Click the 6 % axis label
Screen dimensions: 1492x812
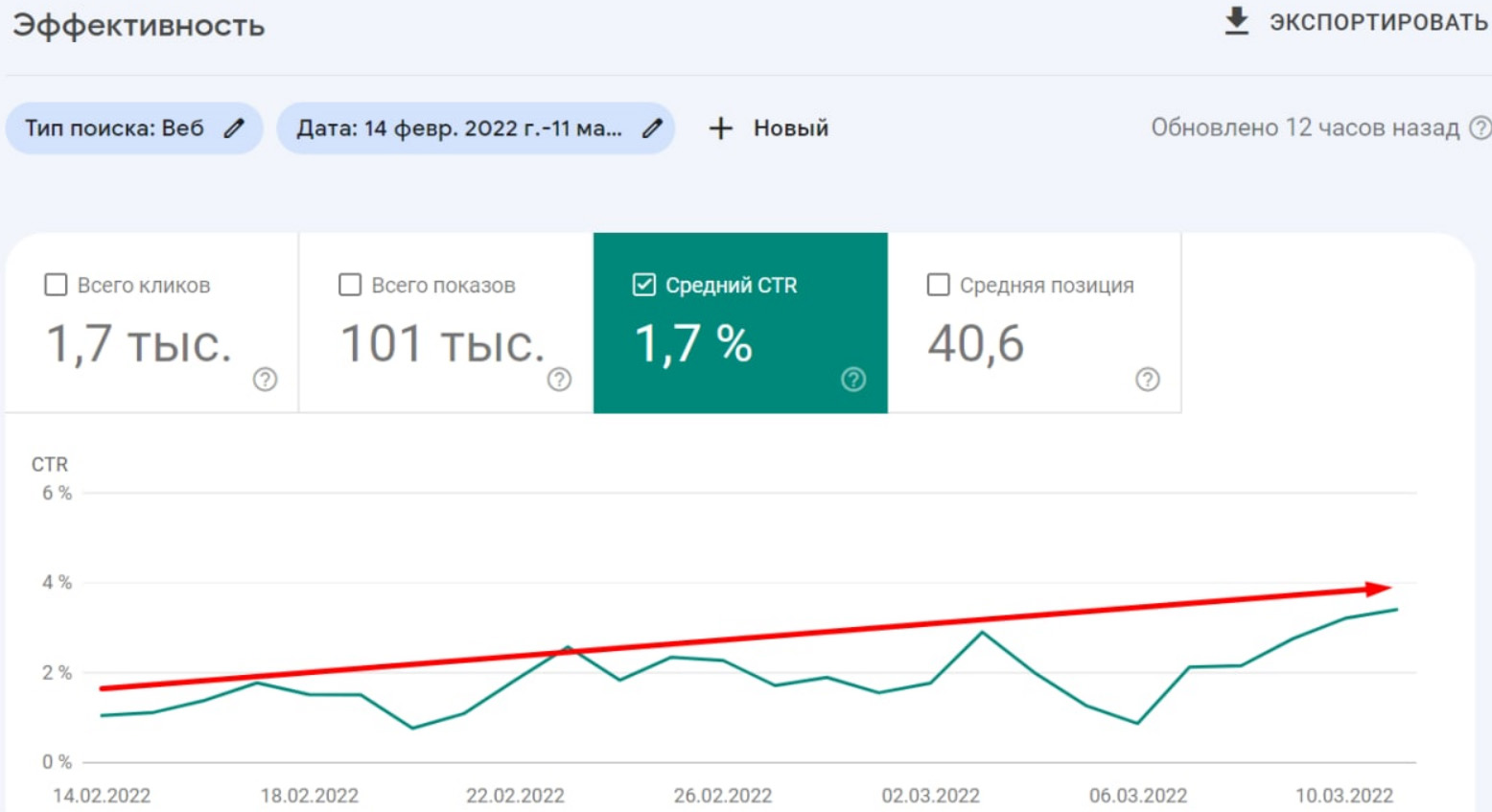coord(57,493)
